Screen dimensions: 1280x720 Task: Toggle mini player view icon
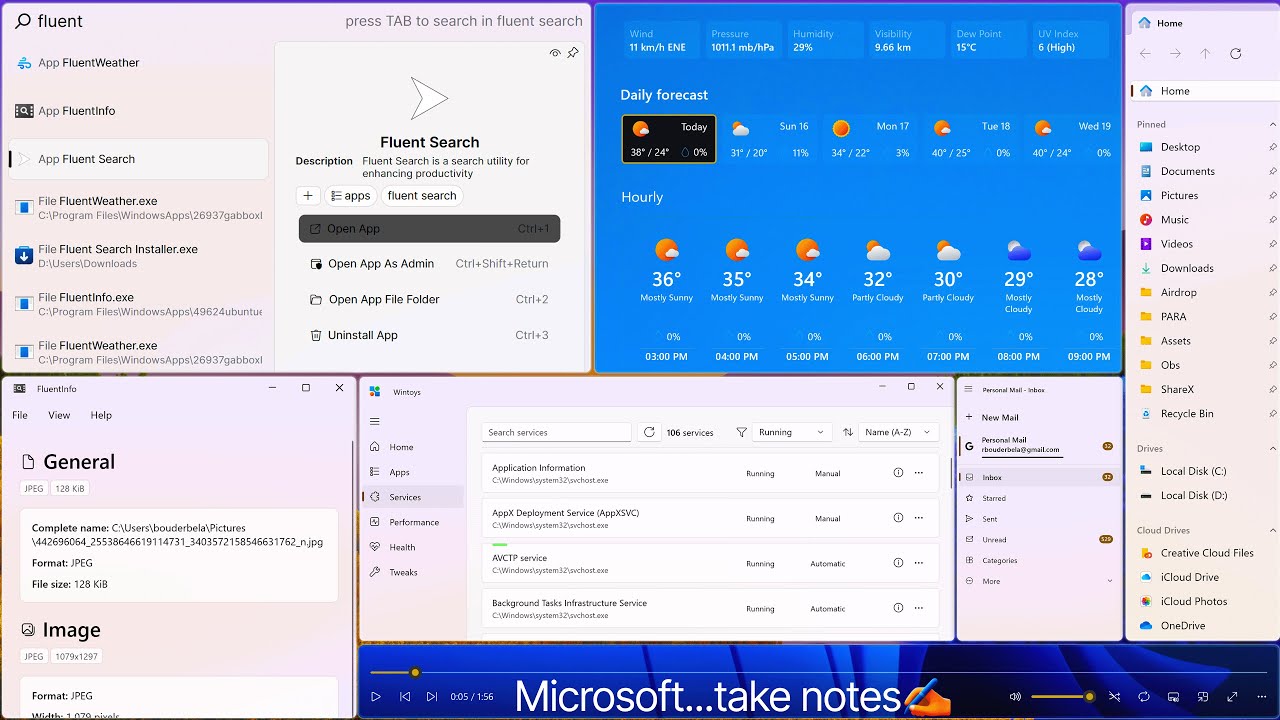(x=1203, y=696)
